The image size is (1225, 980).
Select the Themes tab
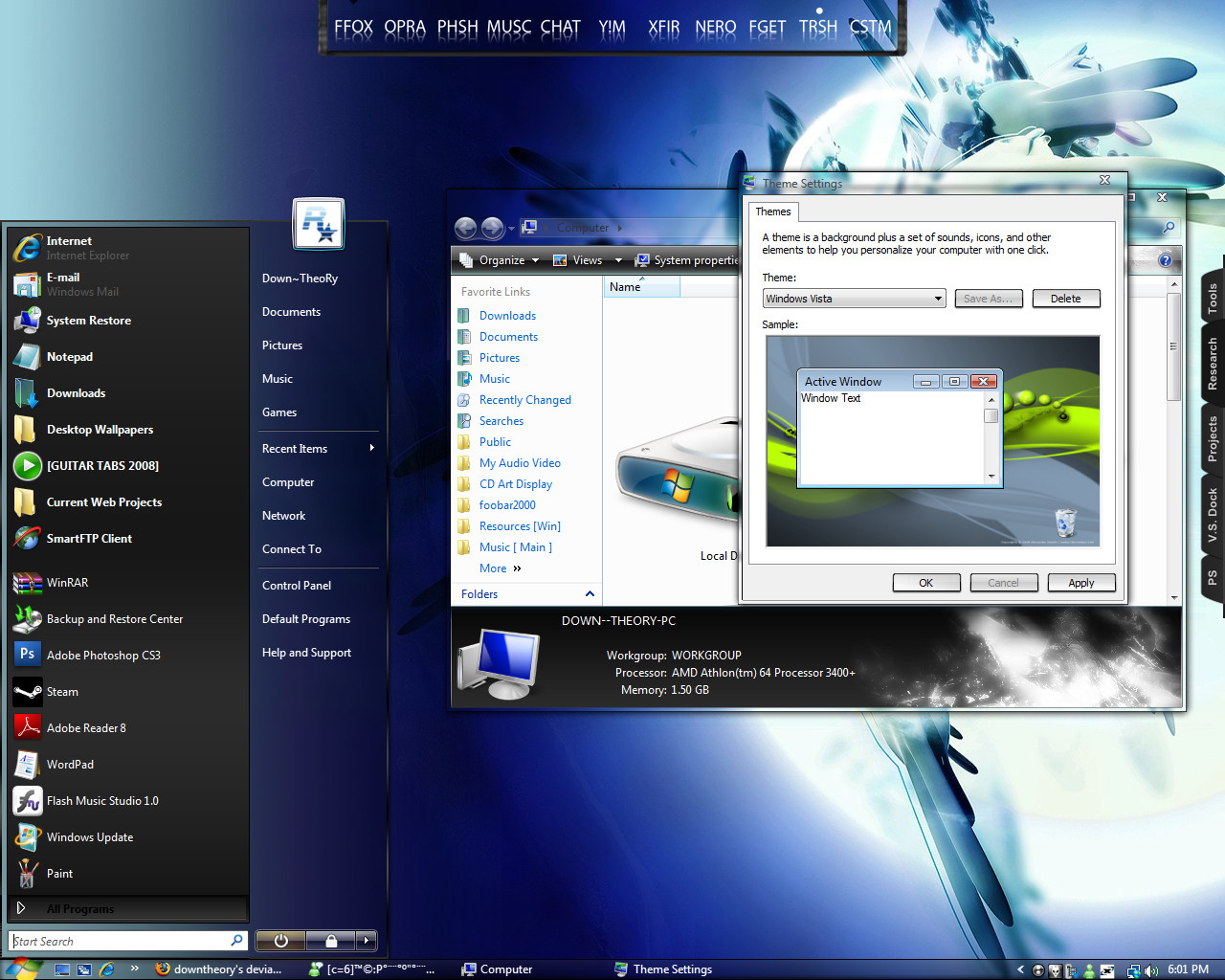(773, 212)
